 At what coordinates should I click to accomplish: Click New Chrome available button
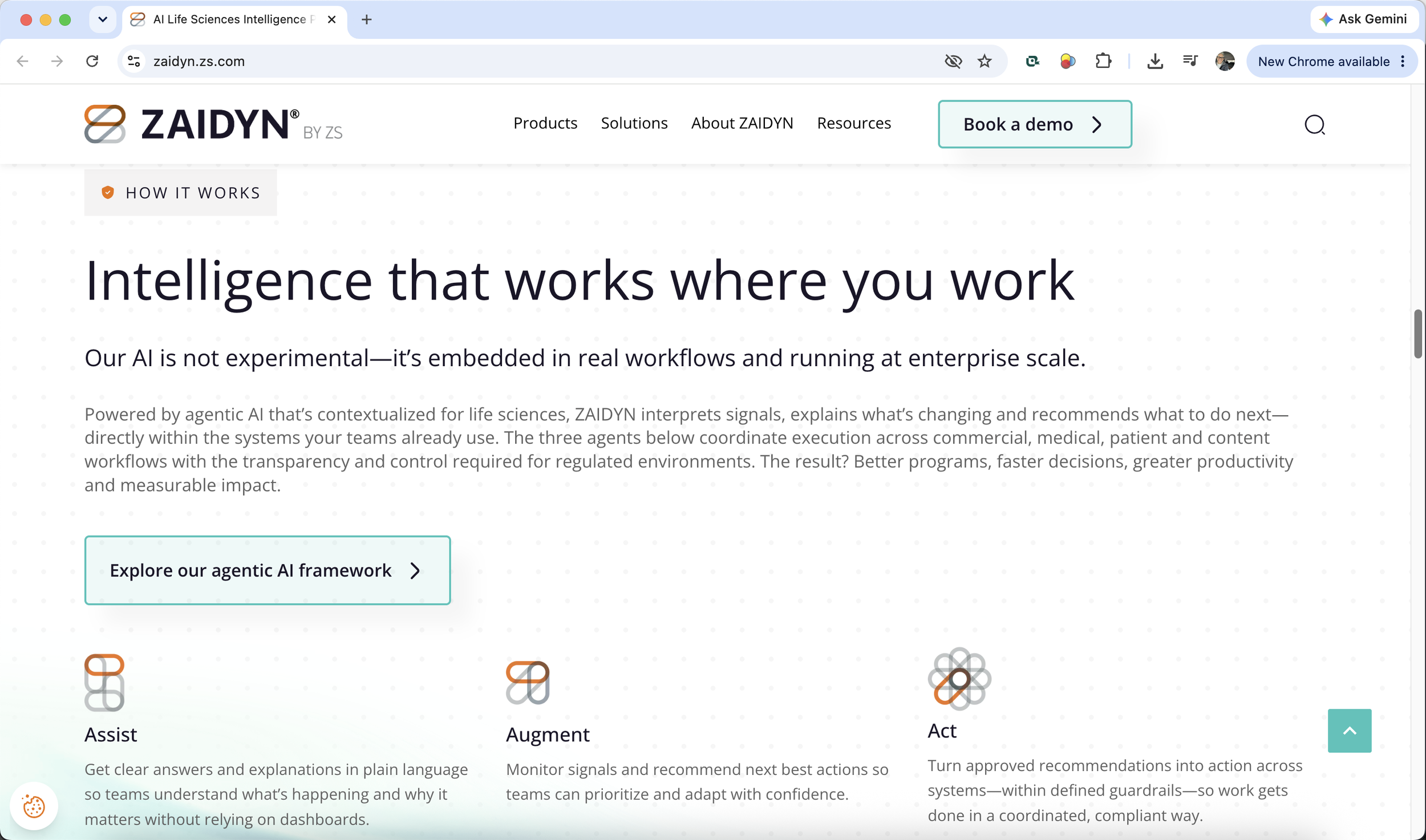coord(1331,61)
